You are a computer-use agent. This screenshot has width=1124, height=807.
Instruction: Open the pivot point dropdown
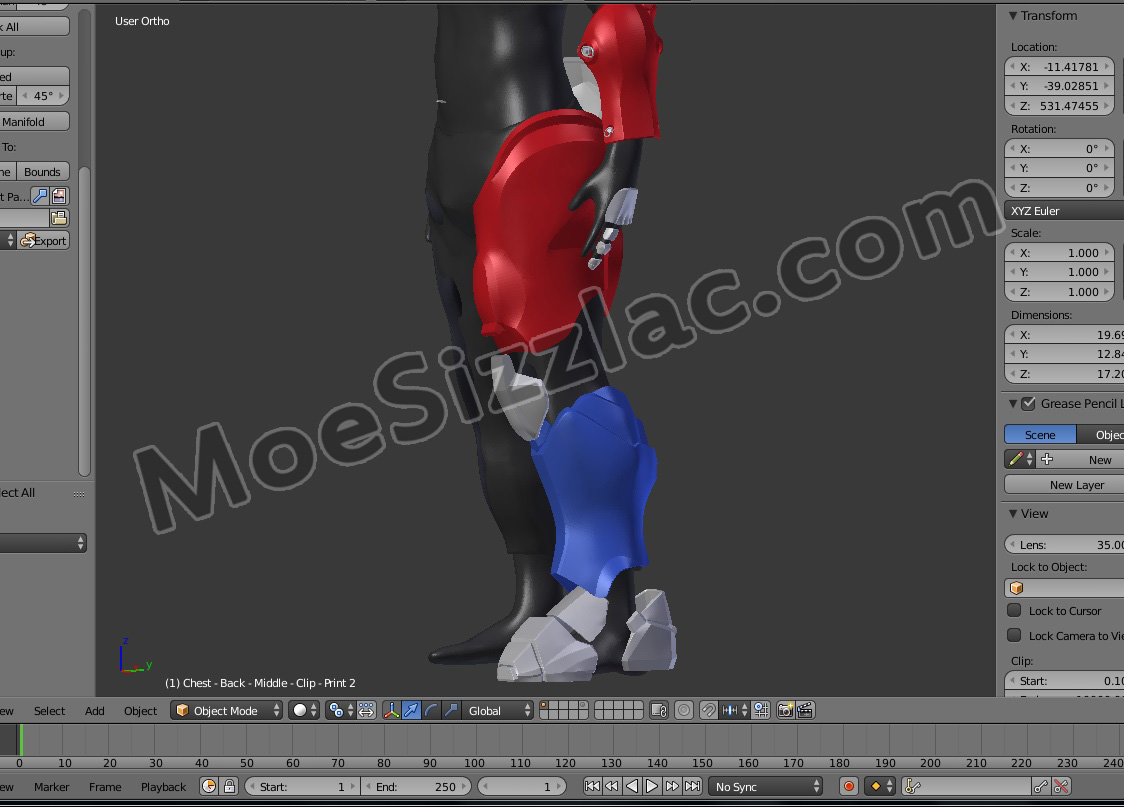340,710
